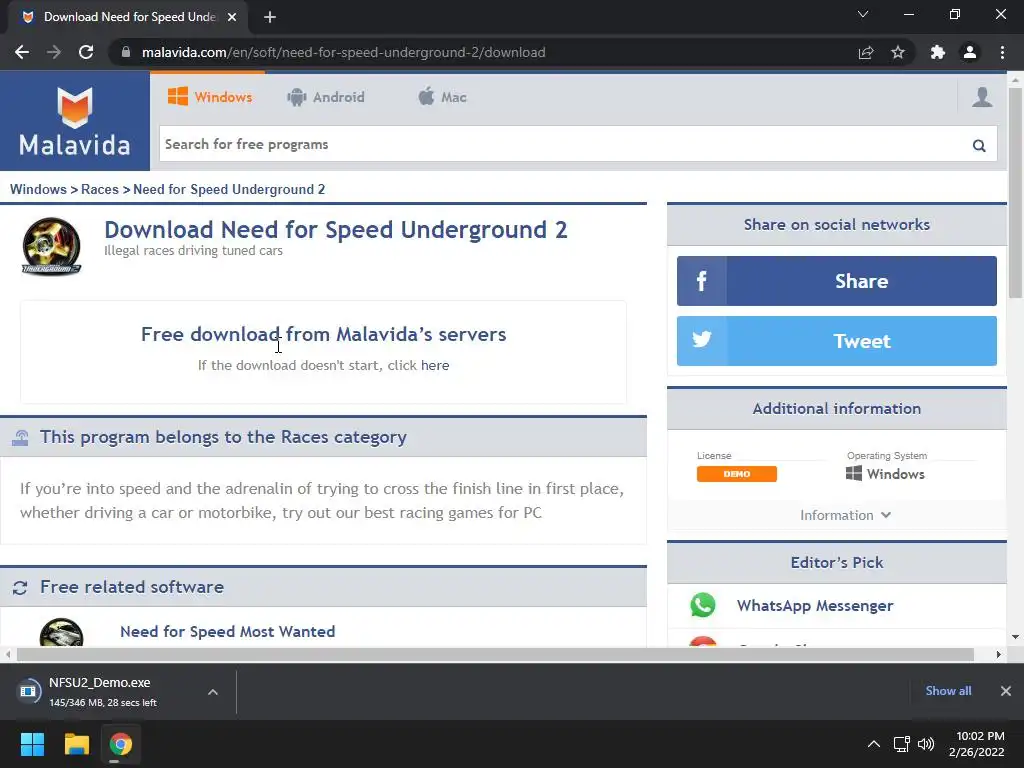Click the browser forward arrow
Image resolution: width=1024 pixels, height=768 pixels.
54,52
